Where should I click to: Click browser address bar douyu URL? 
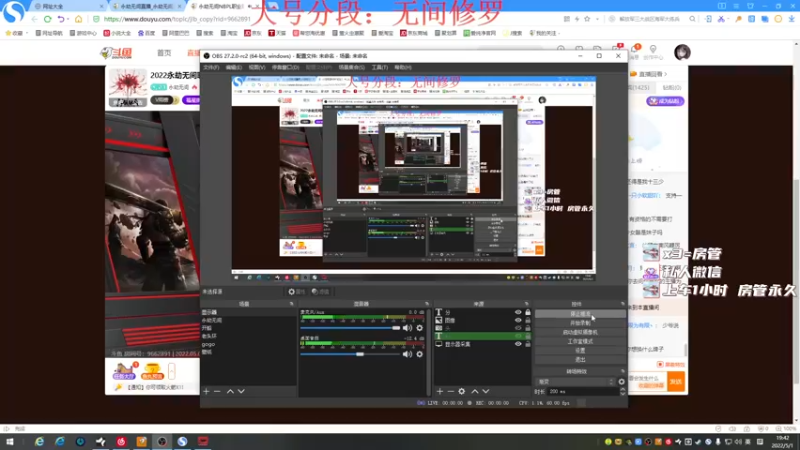point(177,19)
